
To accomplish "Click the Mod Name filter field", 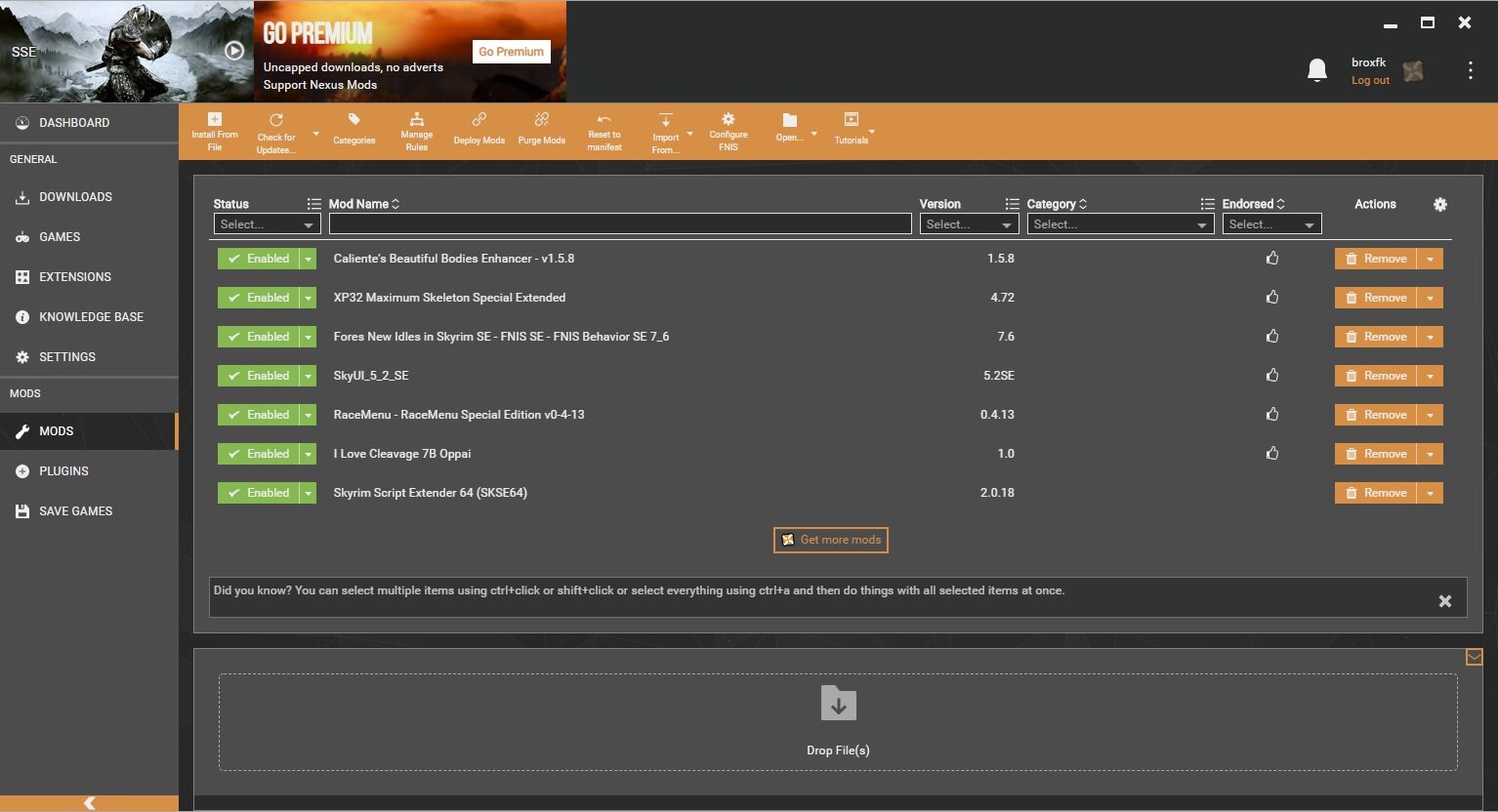I will 620,224.
